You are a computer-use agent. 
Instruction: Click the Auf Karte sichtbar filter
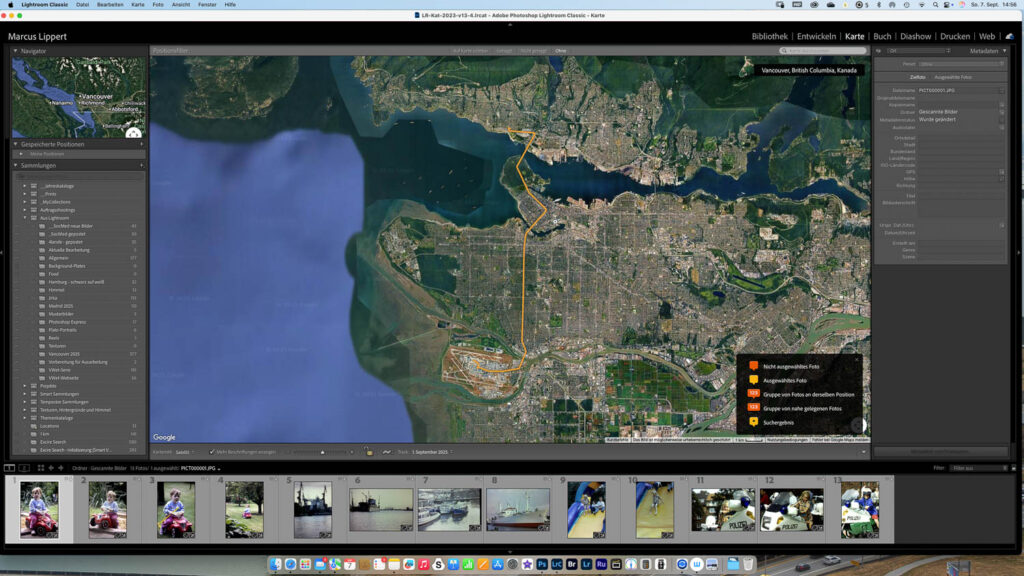pos(470,51)
